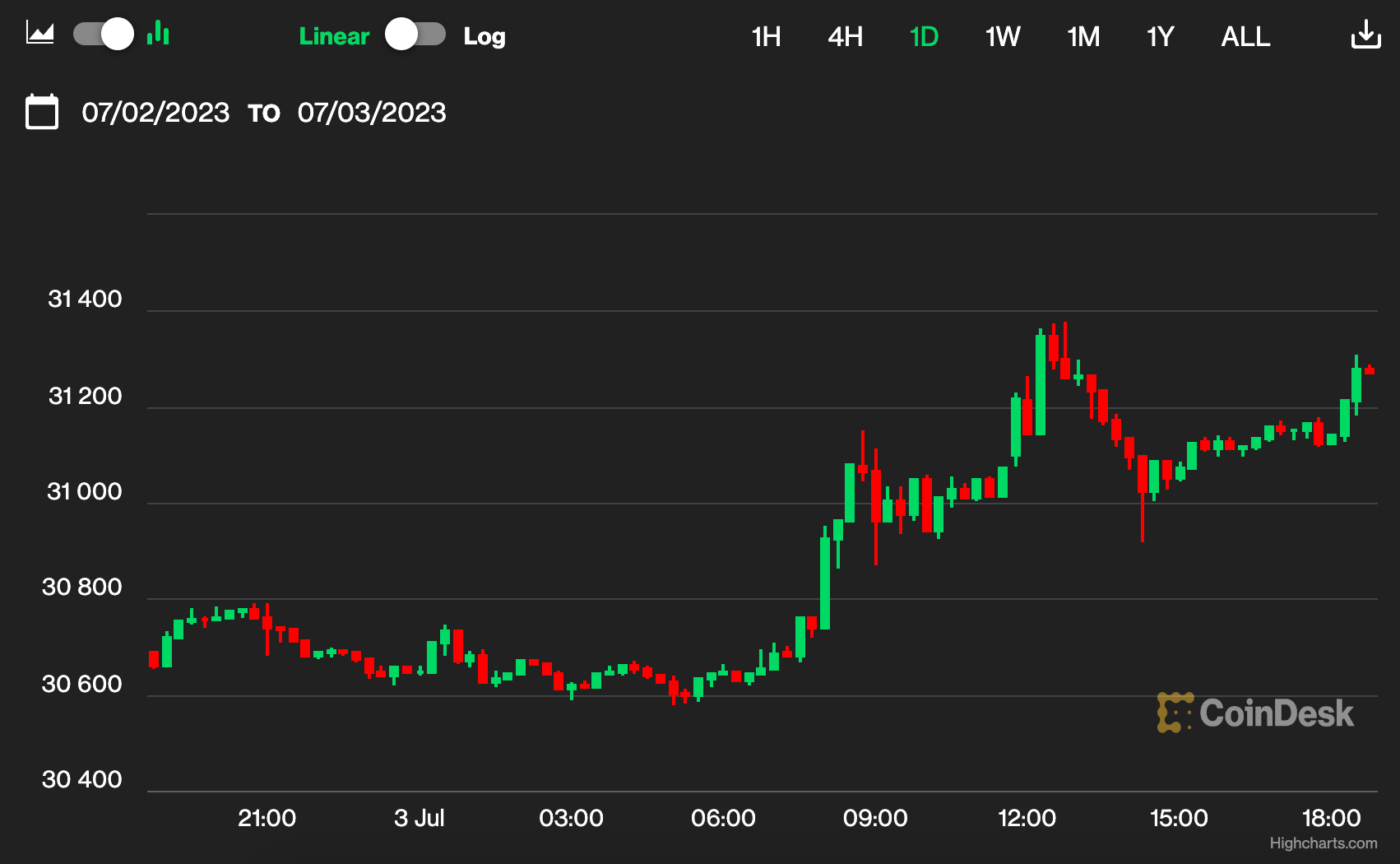Toggle the Linear/Log scale switch

[x=415, y=35]
